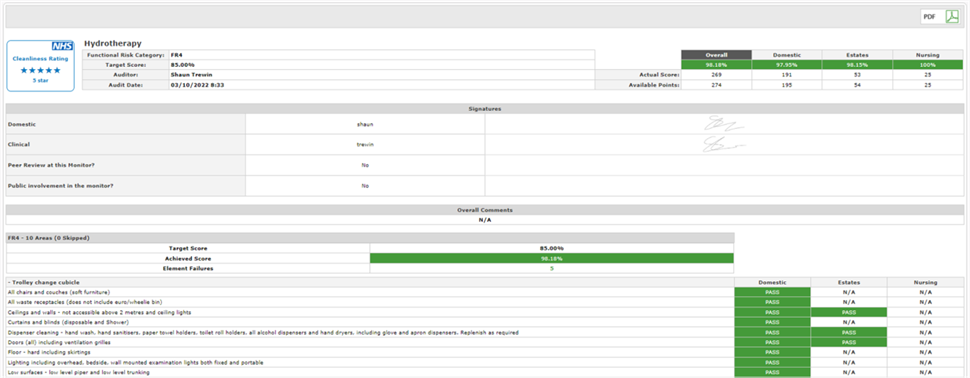Click the Domestic signature image
970x378 pixels.
tap(724, 124)
